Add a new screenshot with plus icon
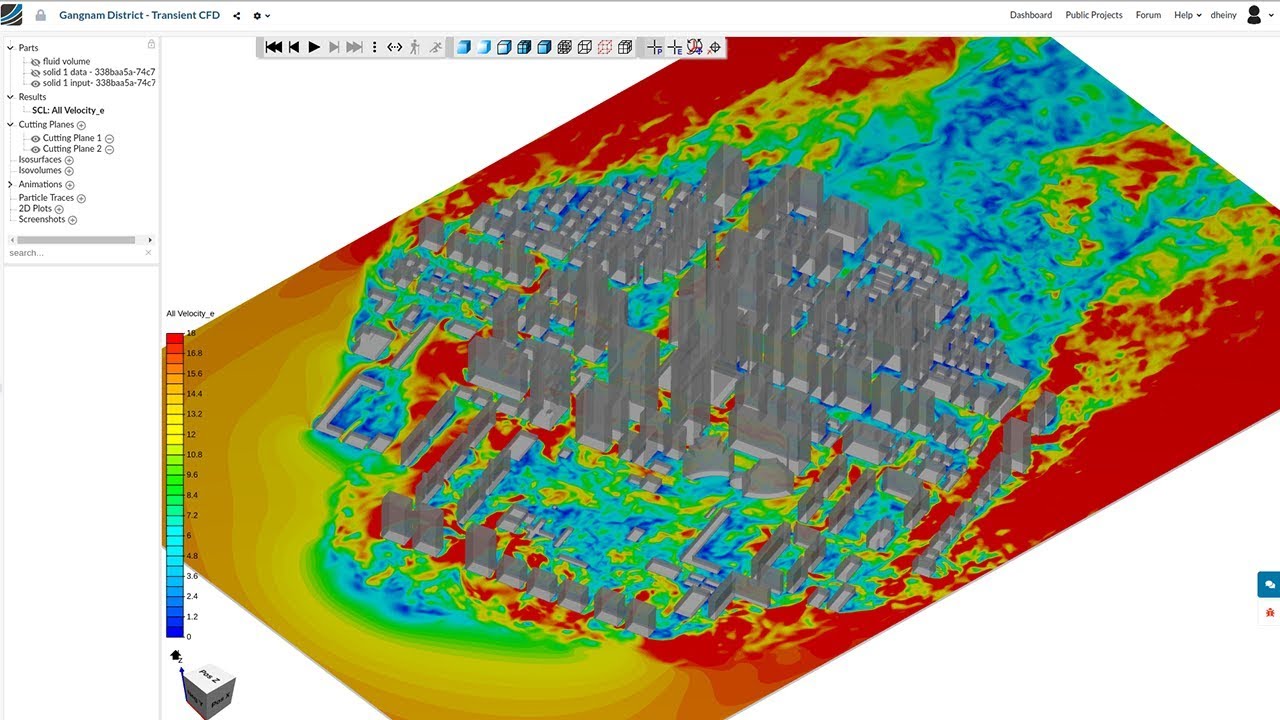The image size is (1280, 720). (x=72, y=220)
